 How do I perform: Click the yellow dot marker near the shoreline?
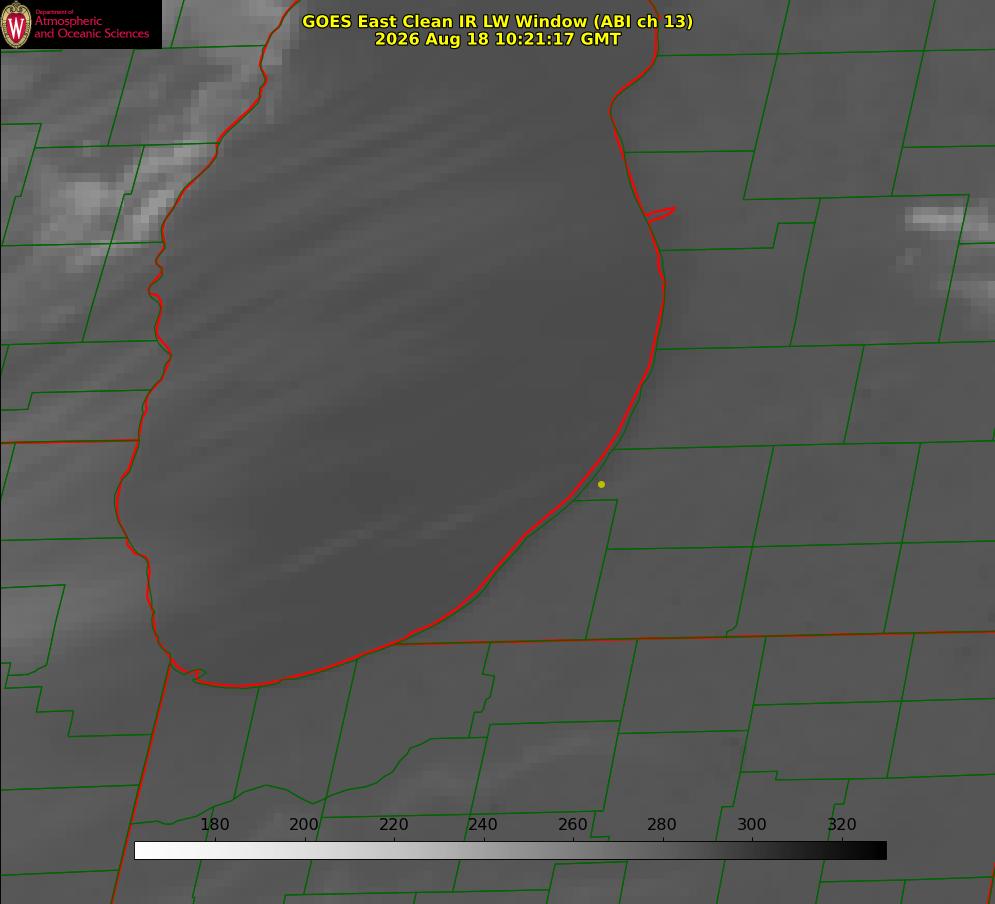(x=601, y=484)
